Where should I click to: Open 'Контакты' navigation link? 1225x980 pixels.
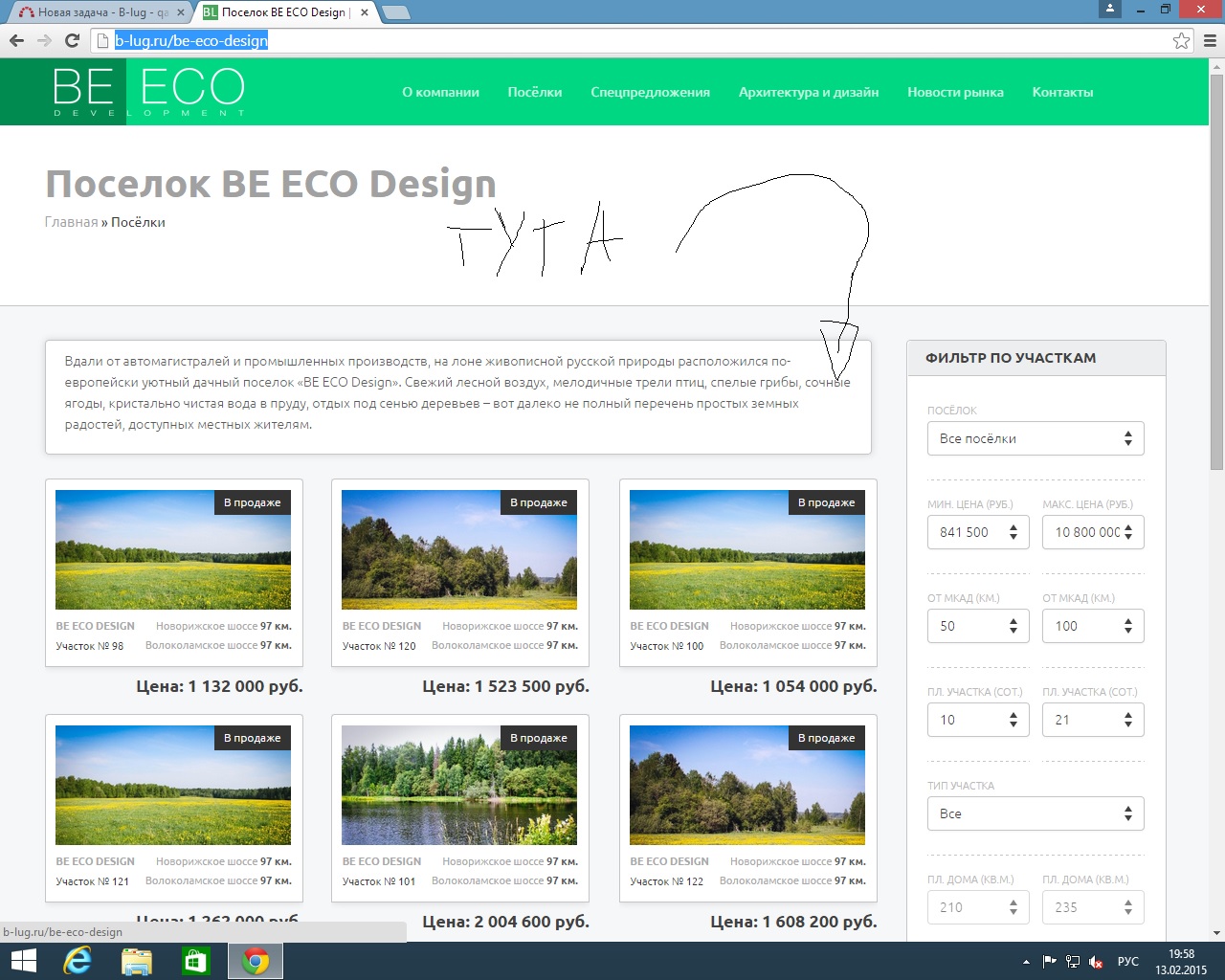click(1062, 92)
